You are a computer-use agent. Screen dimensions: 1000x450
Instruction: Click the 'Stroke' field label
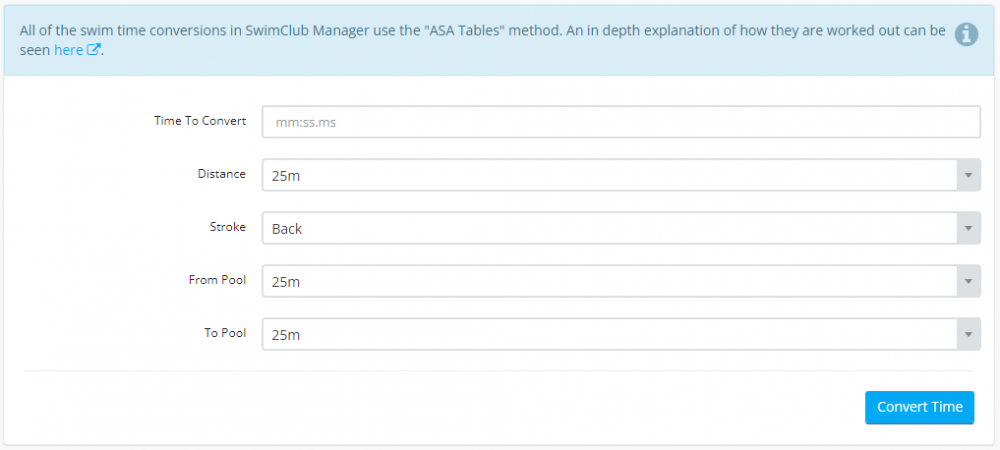(226, 227)
